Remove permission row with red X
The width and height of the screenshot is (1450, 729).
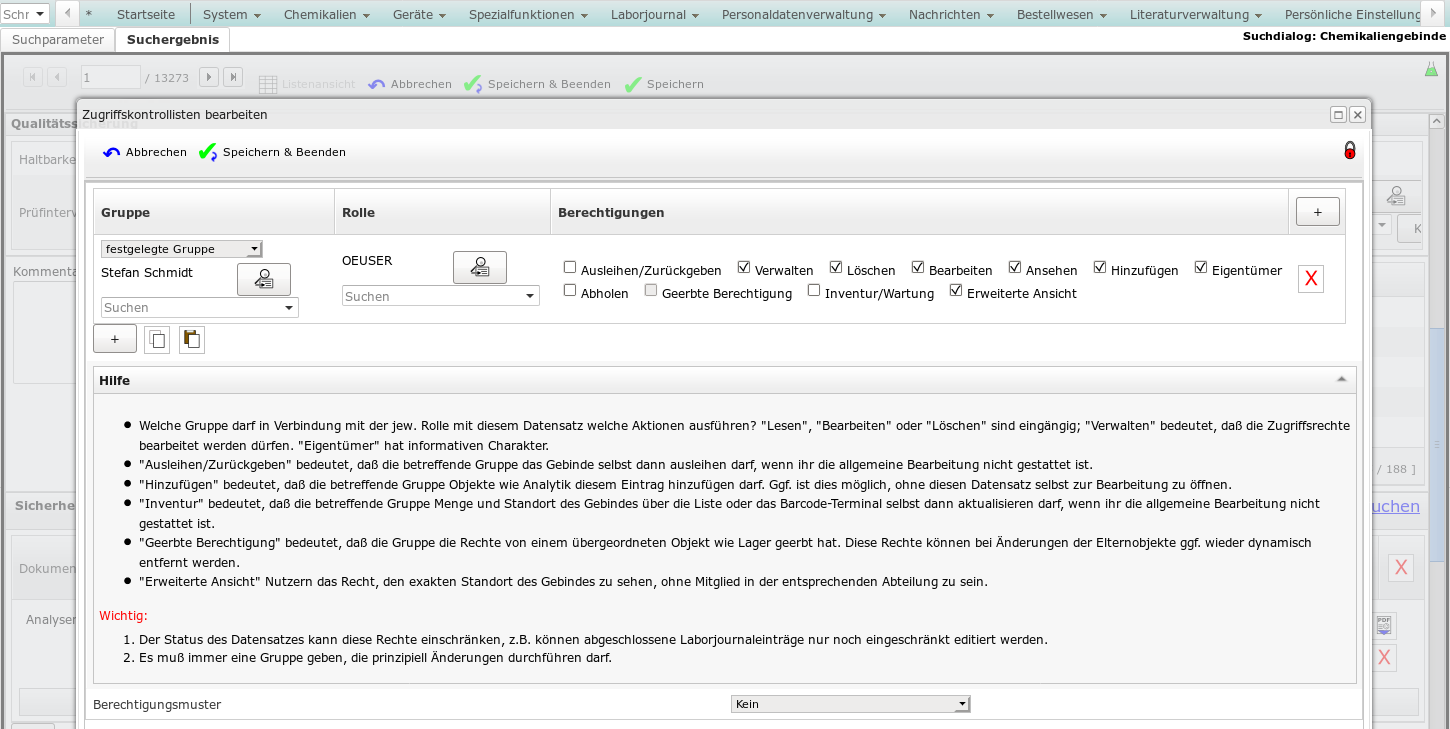point(1309,280)
